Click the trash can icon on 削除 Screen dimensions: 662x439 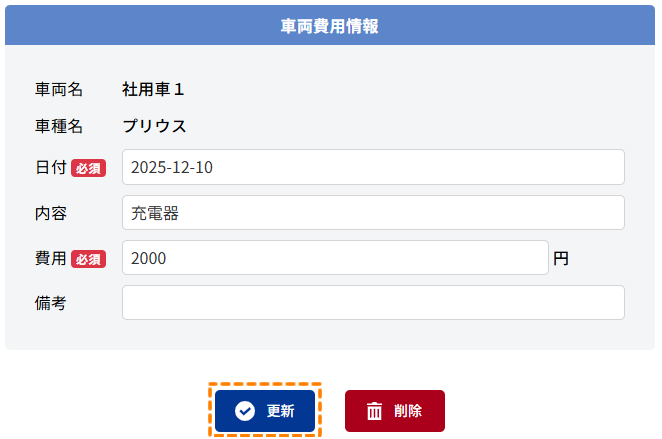click(x=374, y=411)
